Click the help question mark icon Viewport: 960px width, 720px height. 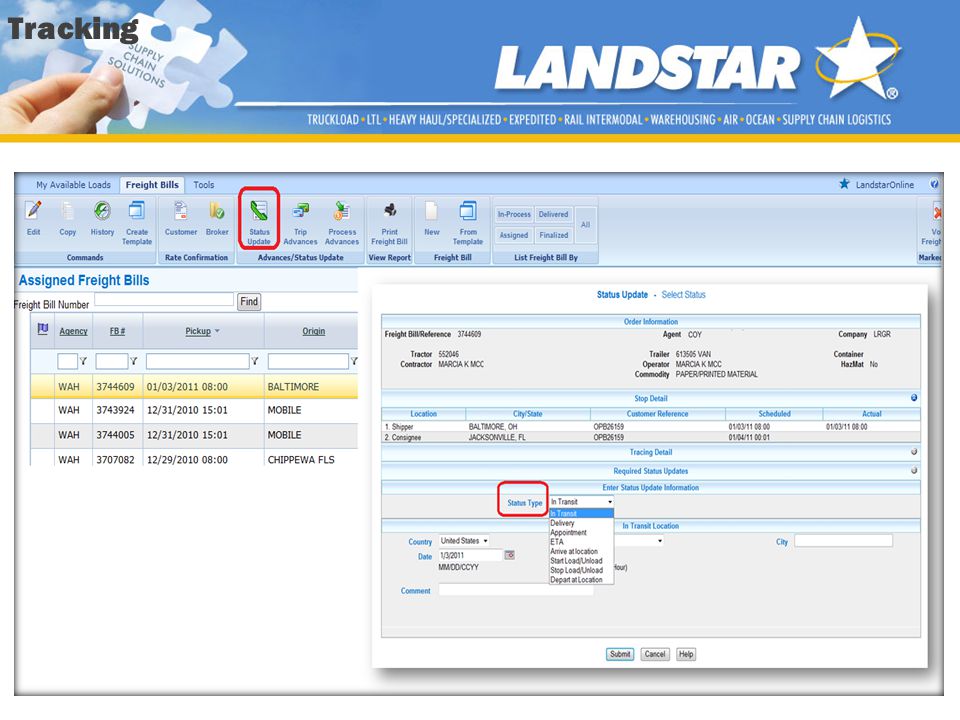934,184
